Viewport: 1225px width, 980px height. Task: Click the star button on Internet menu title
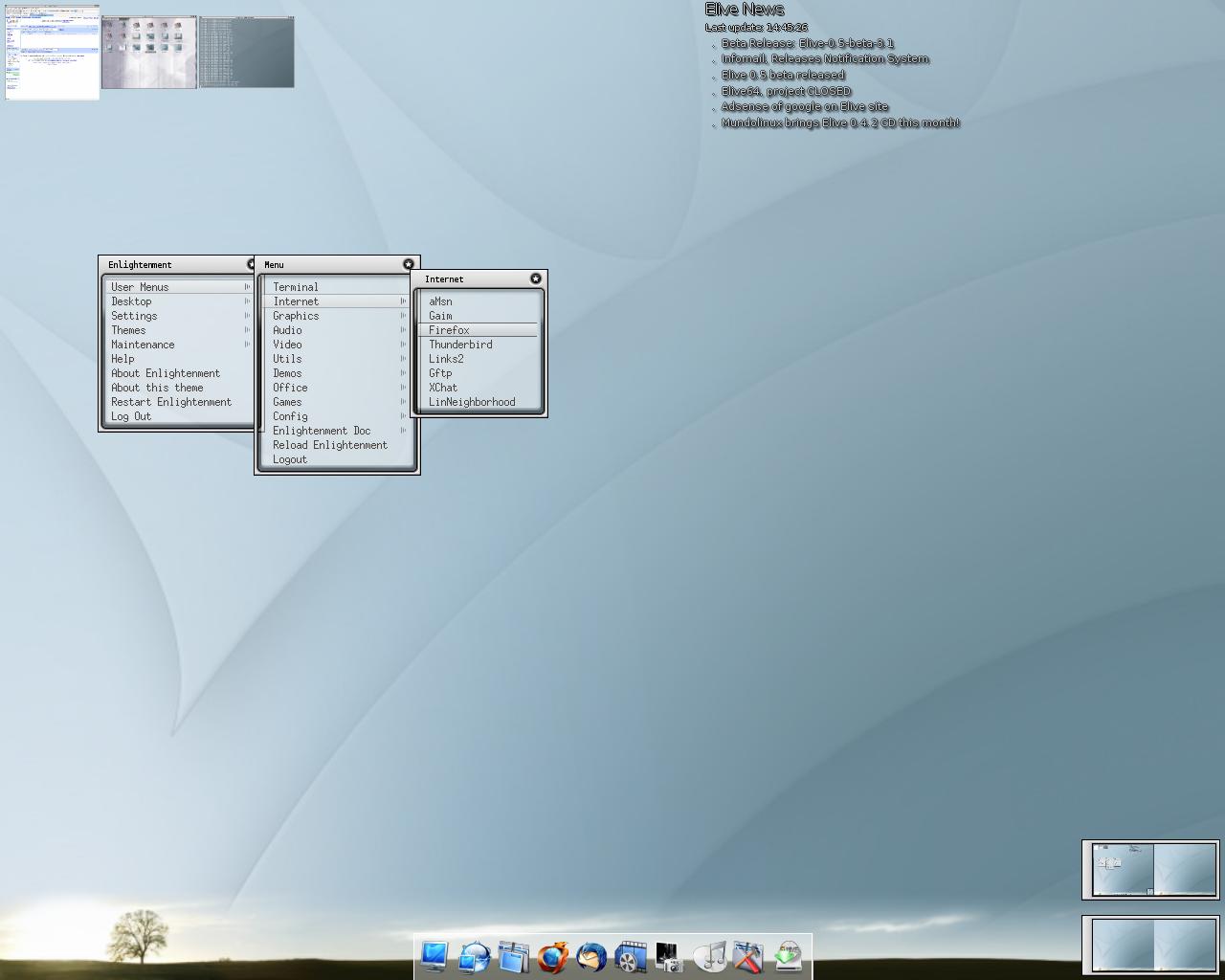536,278
